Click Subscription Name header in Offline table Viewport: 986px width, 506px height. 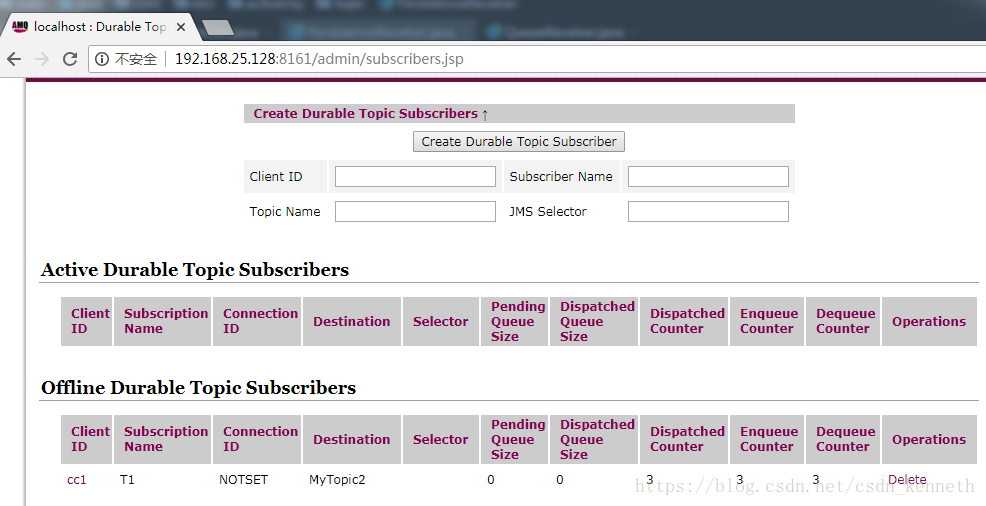click(x=163, y=439)
